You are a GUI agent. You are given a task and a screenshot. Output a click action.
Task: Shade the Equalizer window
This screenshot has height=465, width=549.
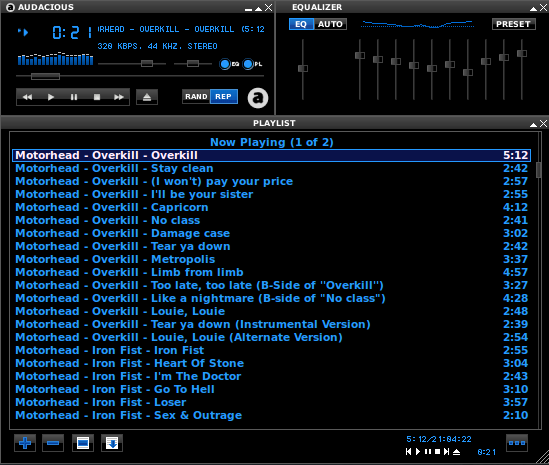(534, 8)
